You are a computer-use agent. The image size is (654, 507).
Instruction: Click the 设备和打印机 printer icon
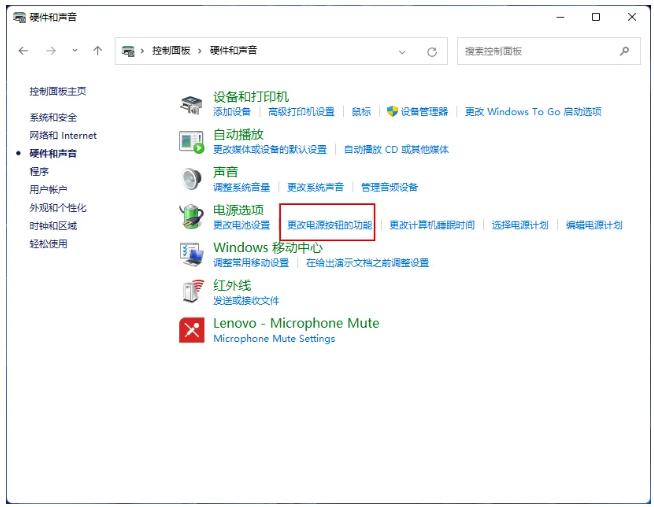pyautogui.click(x=192, y=104)
